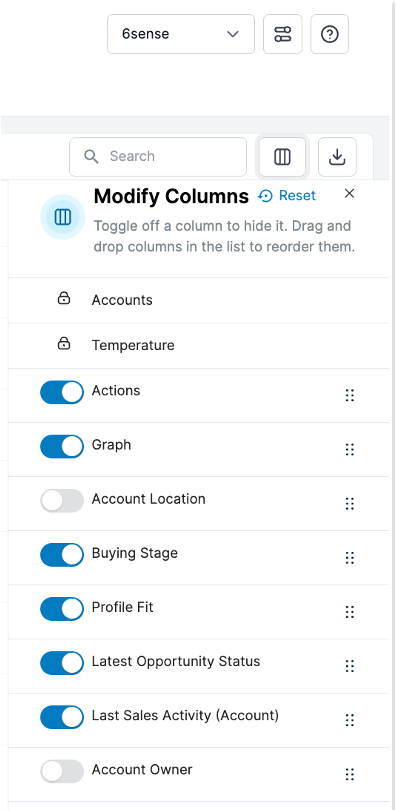
Task: Turn off the Graph column toggle
Action: (x=62, y=446)
